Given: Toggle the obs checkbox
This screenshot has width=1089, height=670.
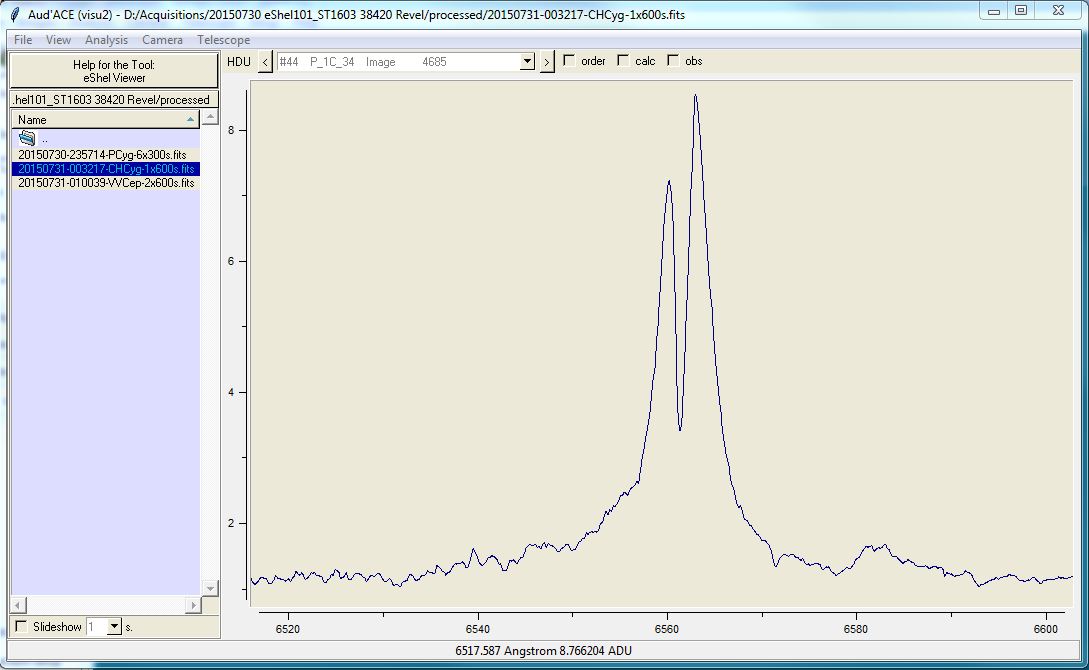Looking at the screenshot, I should [673, 61].
